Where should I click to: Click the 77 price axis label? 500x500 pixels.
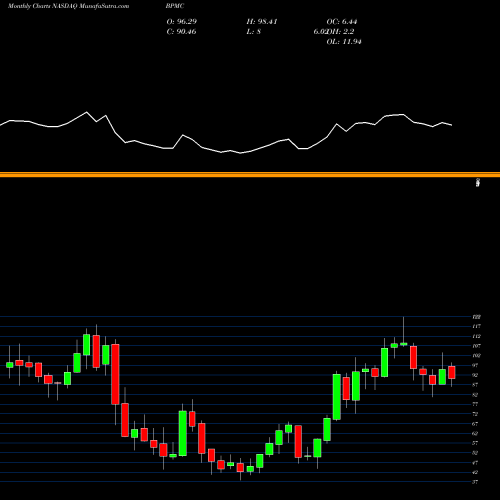pyautogui.click(x=475, y=404)
